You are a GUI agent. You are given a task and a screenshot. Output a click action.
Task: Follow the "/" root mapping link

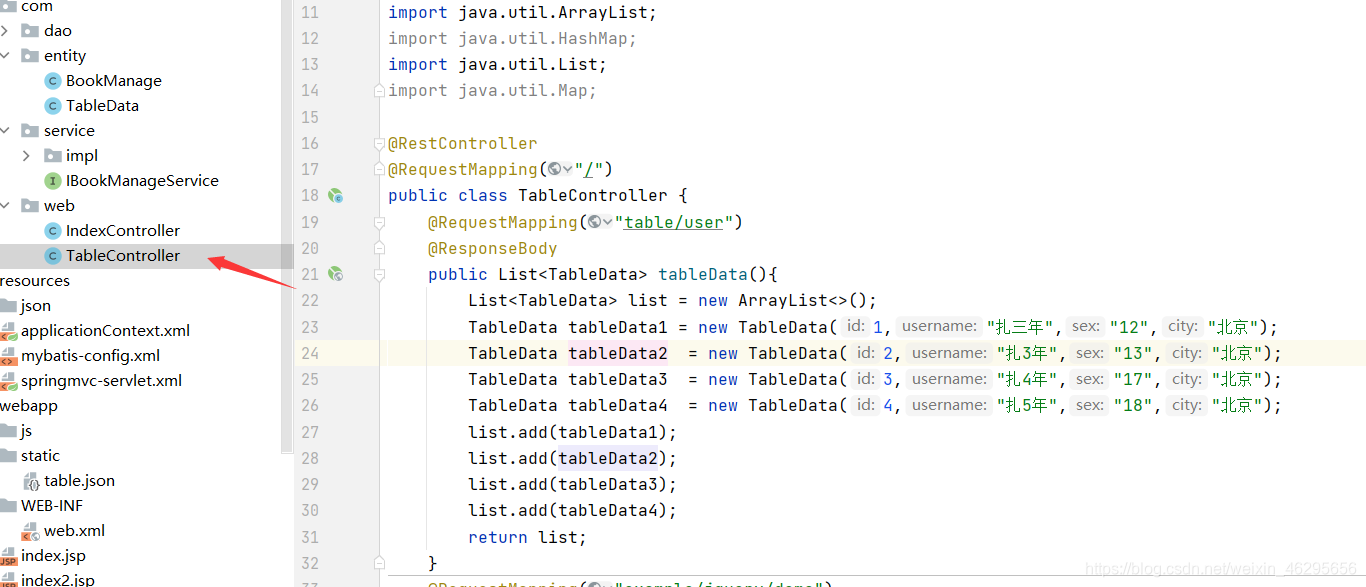(x=588, y=170)
